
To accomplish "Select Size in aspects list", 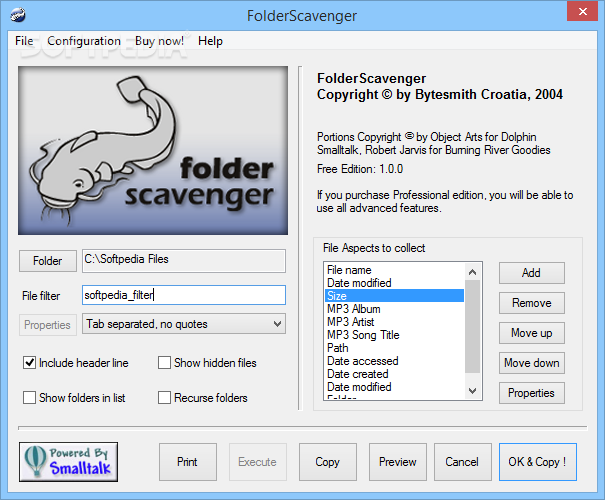I will coord(394,296).
